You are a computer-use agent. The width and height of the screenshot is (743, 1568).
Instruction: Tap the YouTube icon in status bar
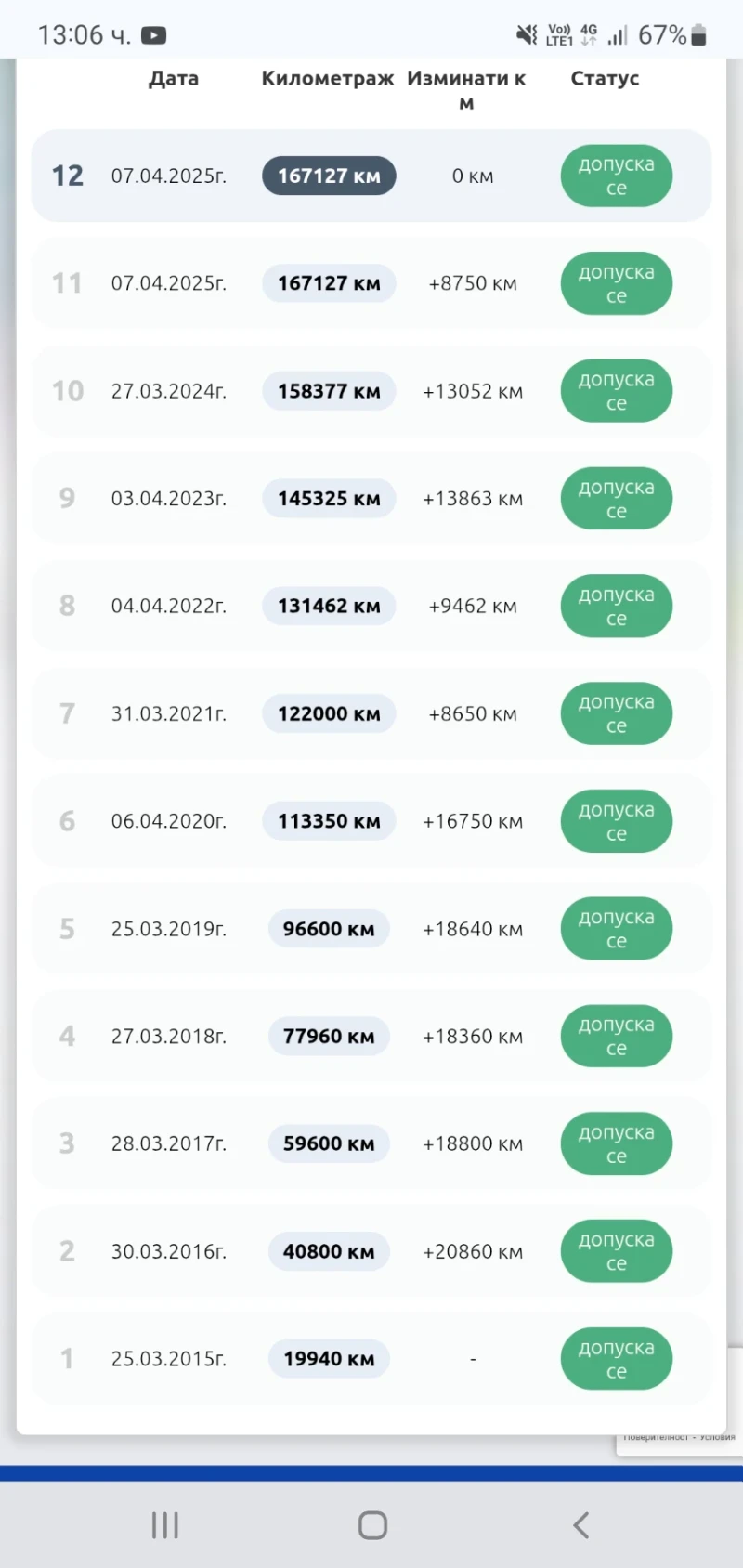pyautogui.click(x=153, y=35)
